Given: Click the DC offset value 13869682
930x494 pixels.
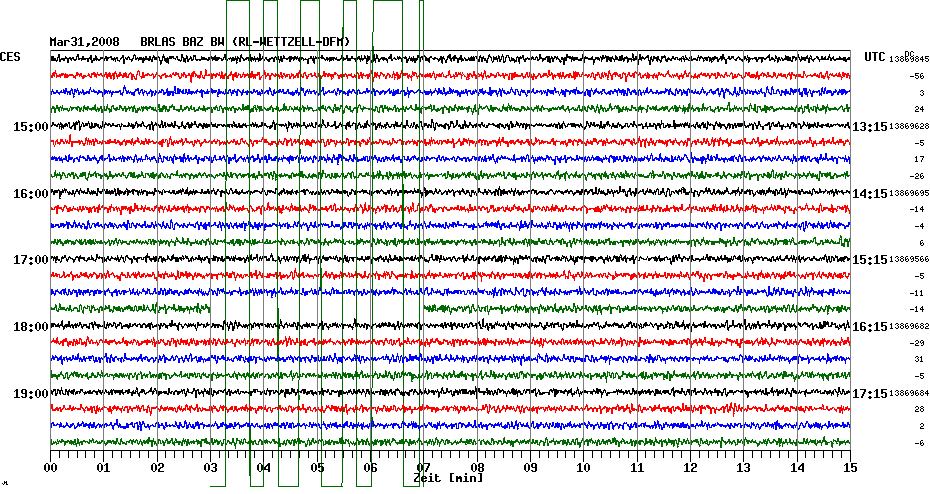Looking at the screenshot, I should pyautogui.click(x=909, y=327).
